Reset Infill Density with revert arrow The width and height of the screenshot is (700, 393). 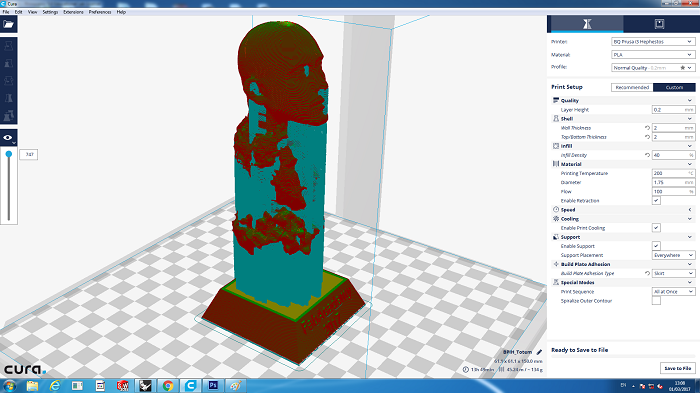pyautogui.click(x=647, y=155)
